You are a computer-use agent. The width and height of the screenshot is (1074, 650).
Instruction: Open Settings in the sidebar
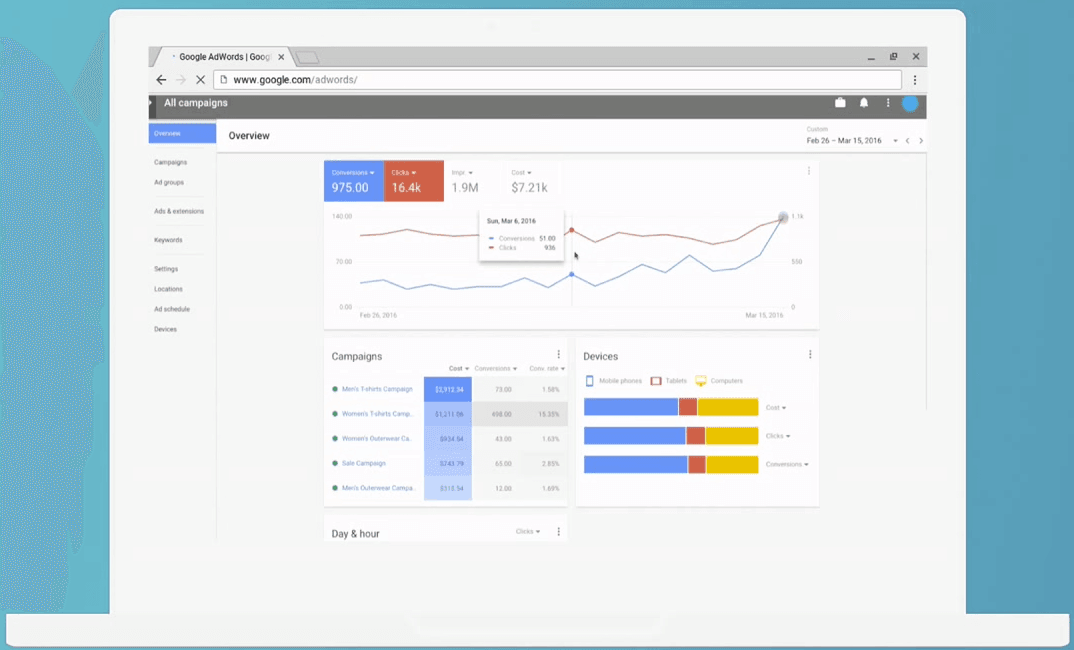pyautogui.click(x=166, y=269)
